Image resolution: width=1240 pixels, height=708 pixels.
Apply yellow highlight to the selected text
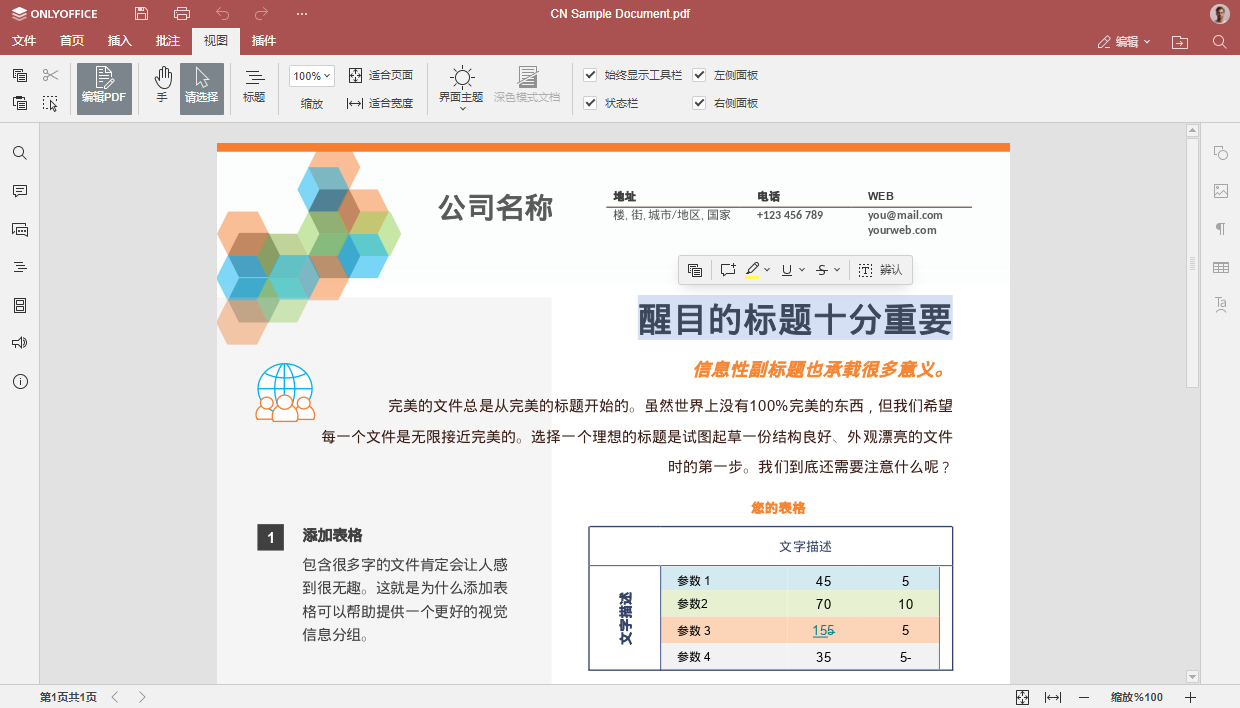coord(752,270)
